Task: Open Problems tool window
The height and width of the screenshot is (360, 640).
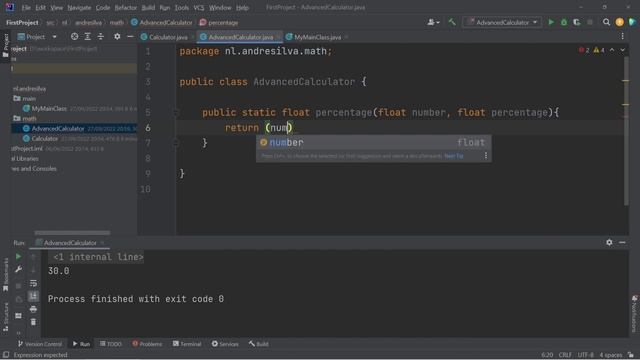Action: [147, 344]
